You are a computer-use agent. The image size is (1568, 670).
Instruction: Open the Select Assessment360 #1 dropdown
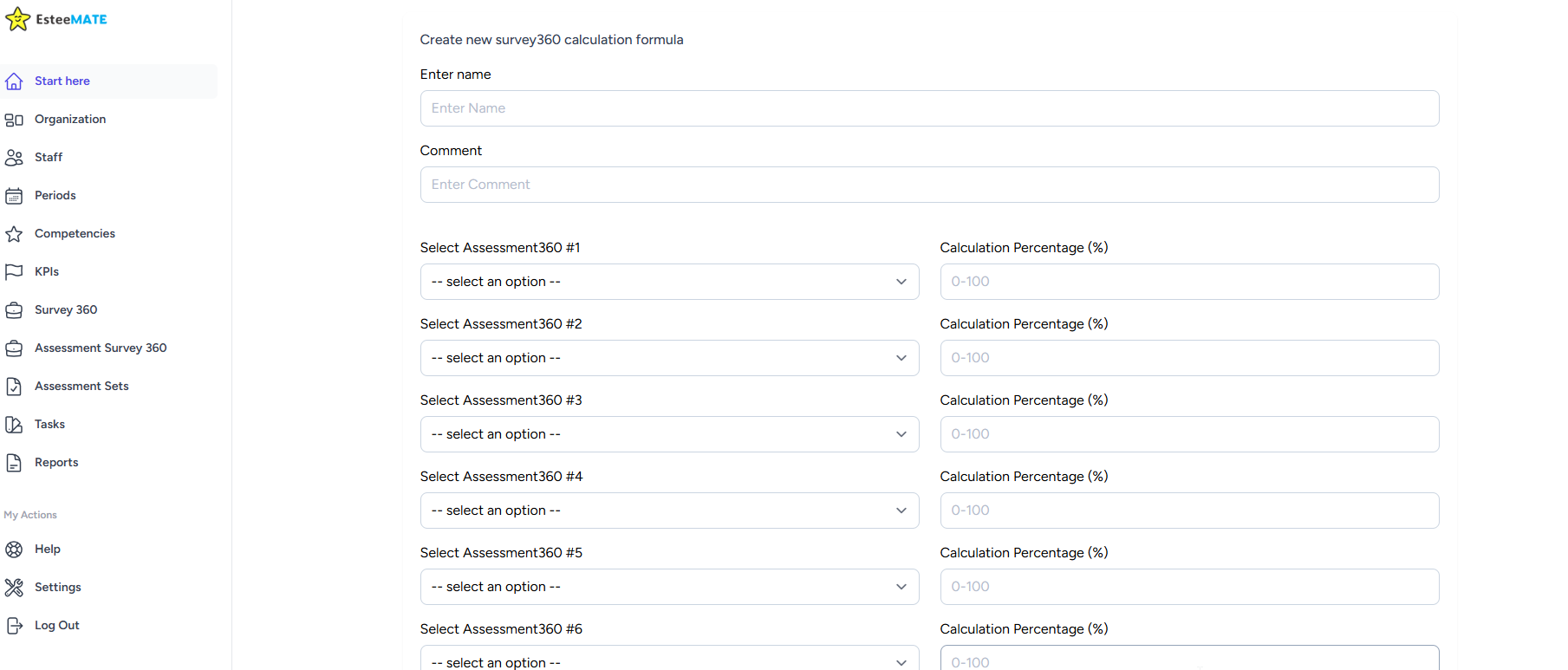click(669, 282)
